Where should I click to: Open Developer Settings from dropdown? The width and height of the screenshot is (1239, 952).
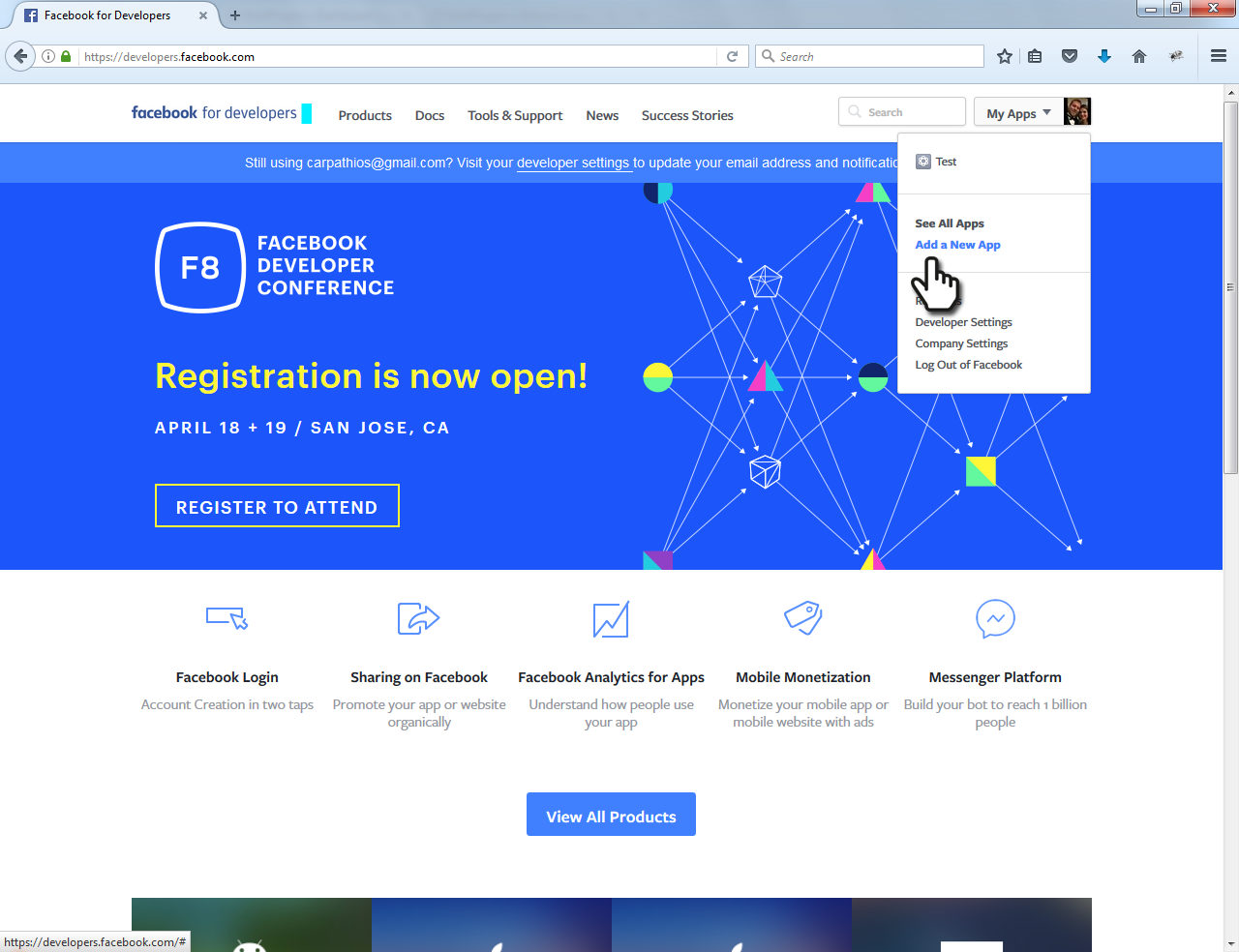point(963,322)
